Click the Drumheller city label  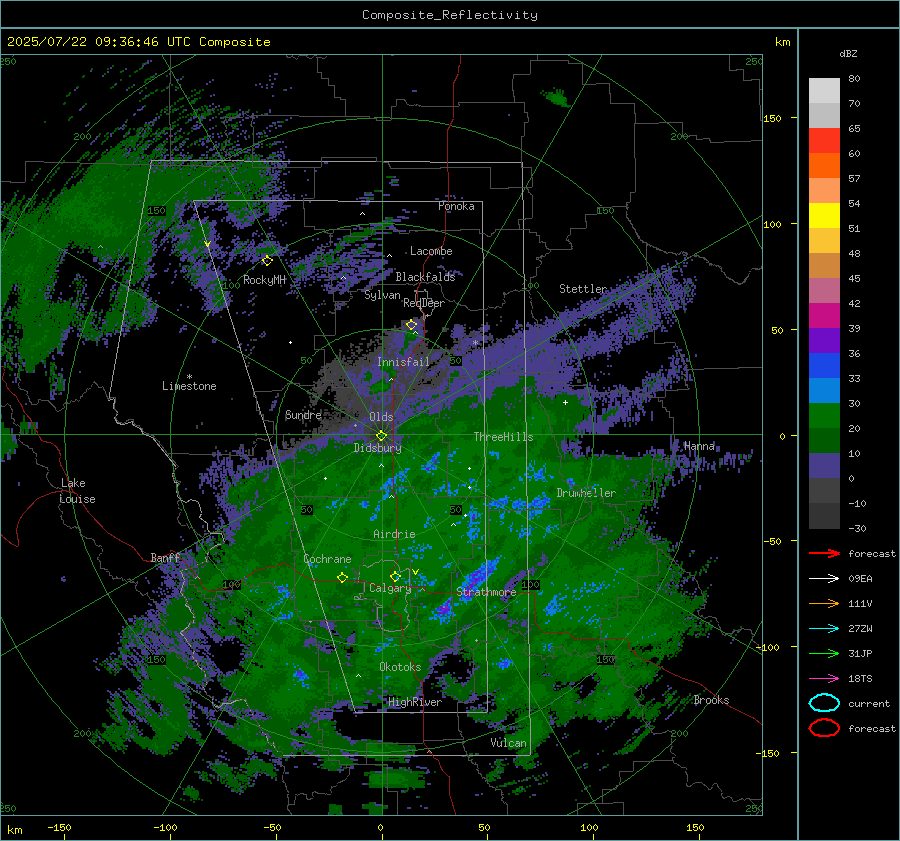(x=586, y=493)
